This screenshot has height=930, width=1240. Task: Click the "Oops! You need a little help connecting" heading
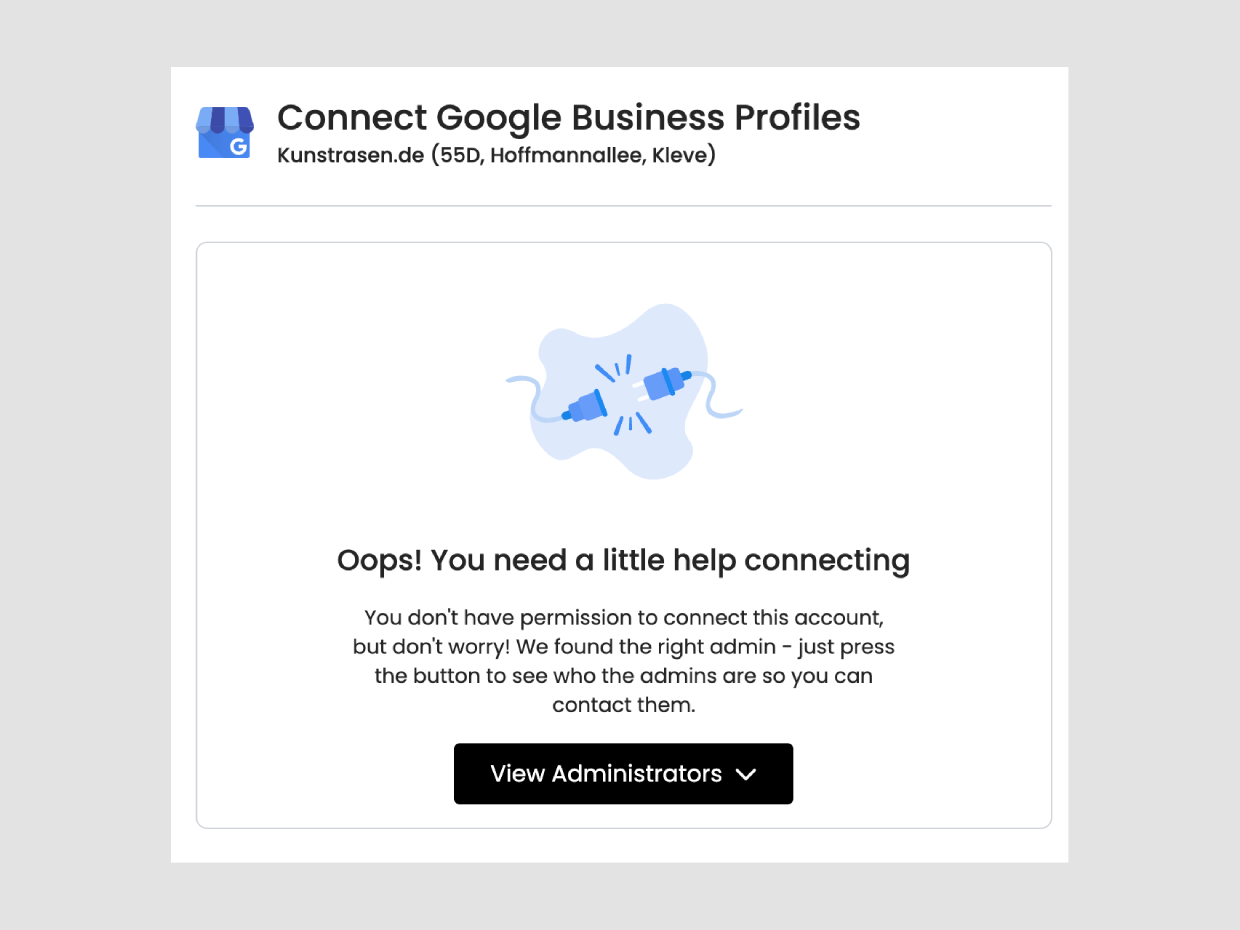coord(623,560)
